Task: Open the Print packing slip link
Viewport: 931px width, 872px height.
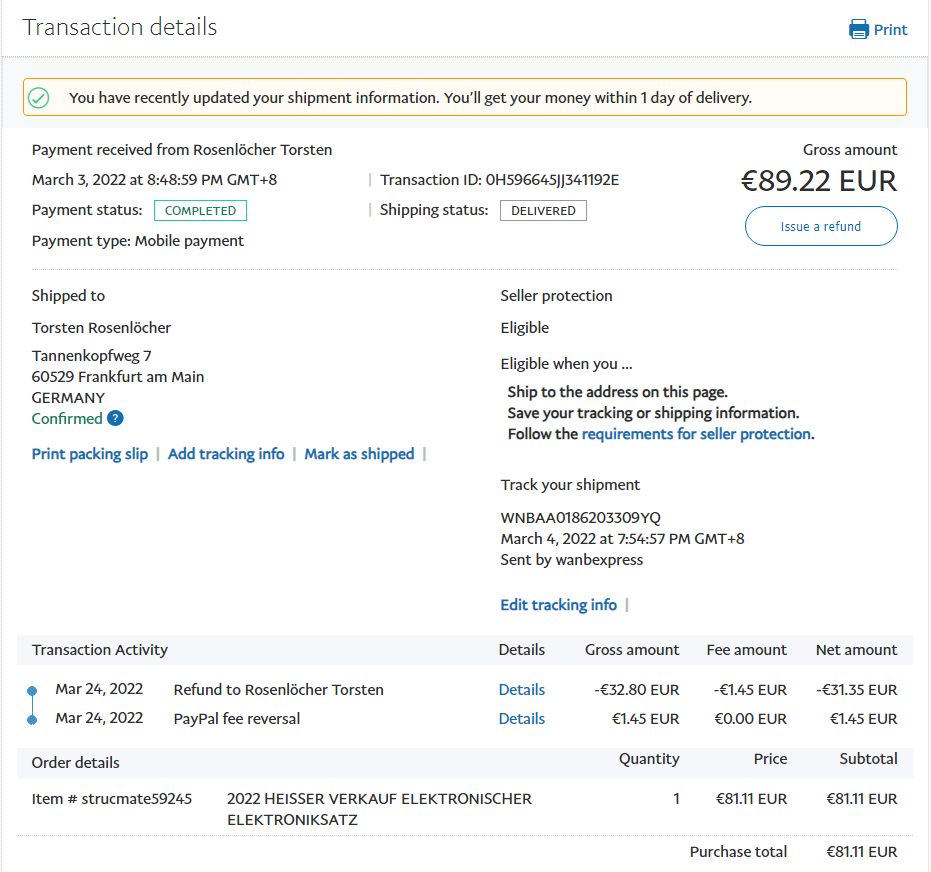Action: pyautogui.click(x=90, y=454)
